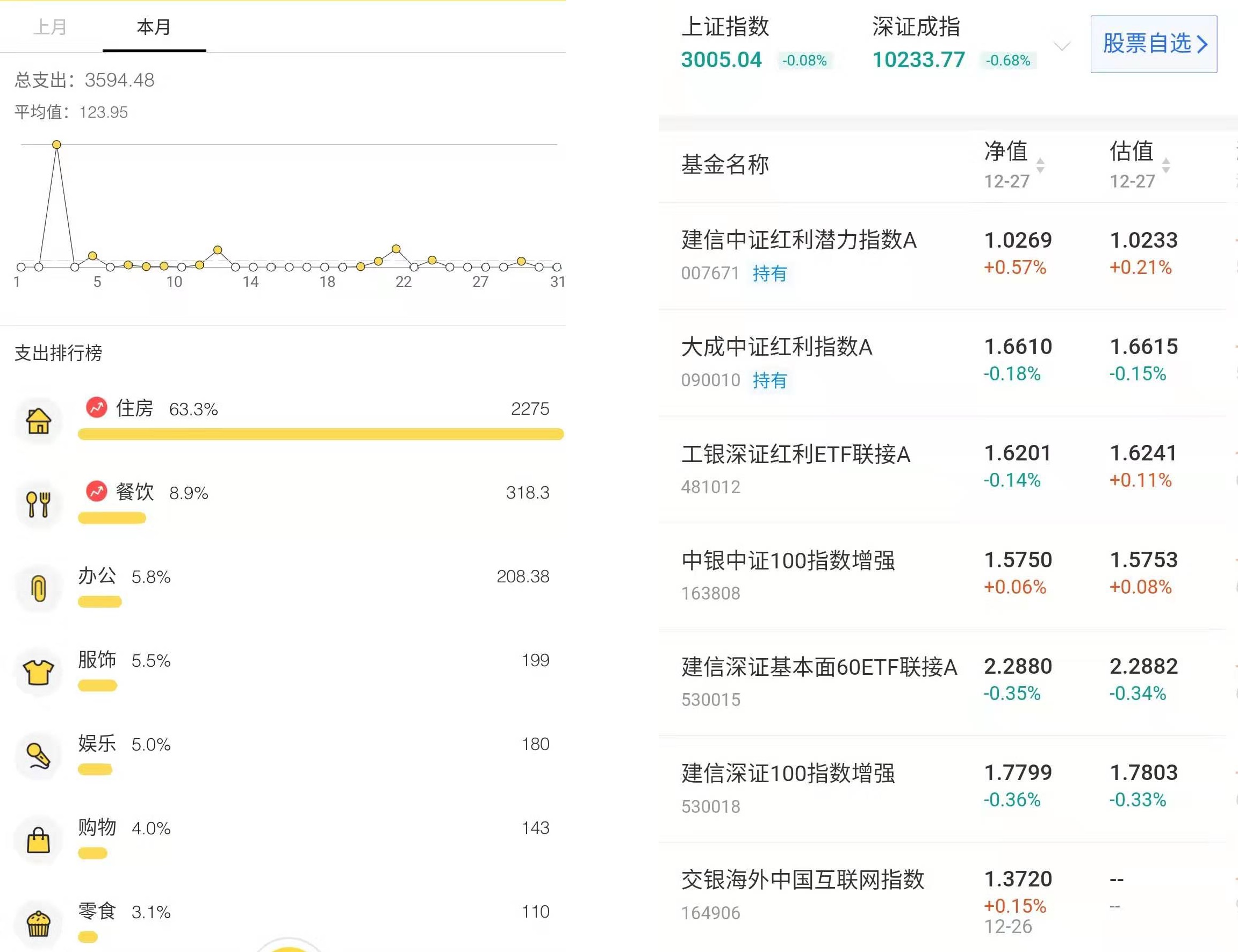The image size is (1238, 952).
Task: Open the 股票自选 button
Action: 1154,44
